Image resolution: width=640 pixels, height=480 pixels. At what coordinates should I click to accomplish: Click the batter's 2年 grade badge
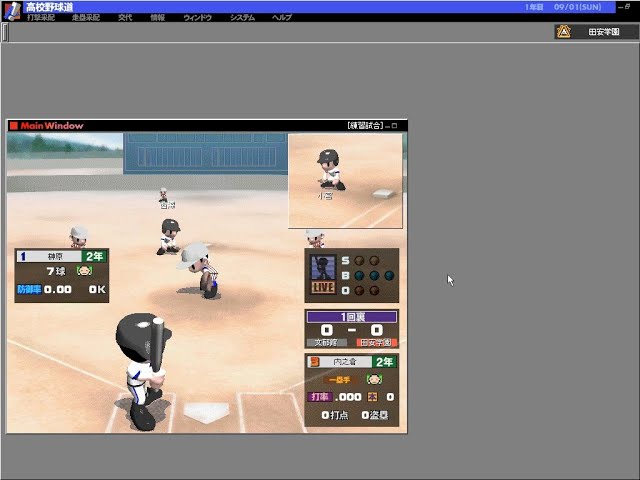[384, 362]
